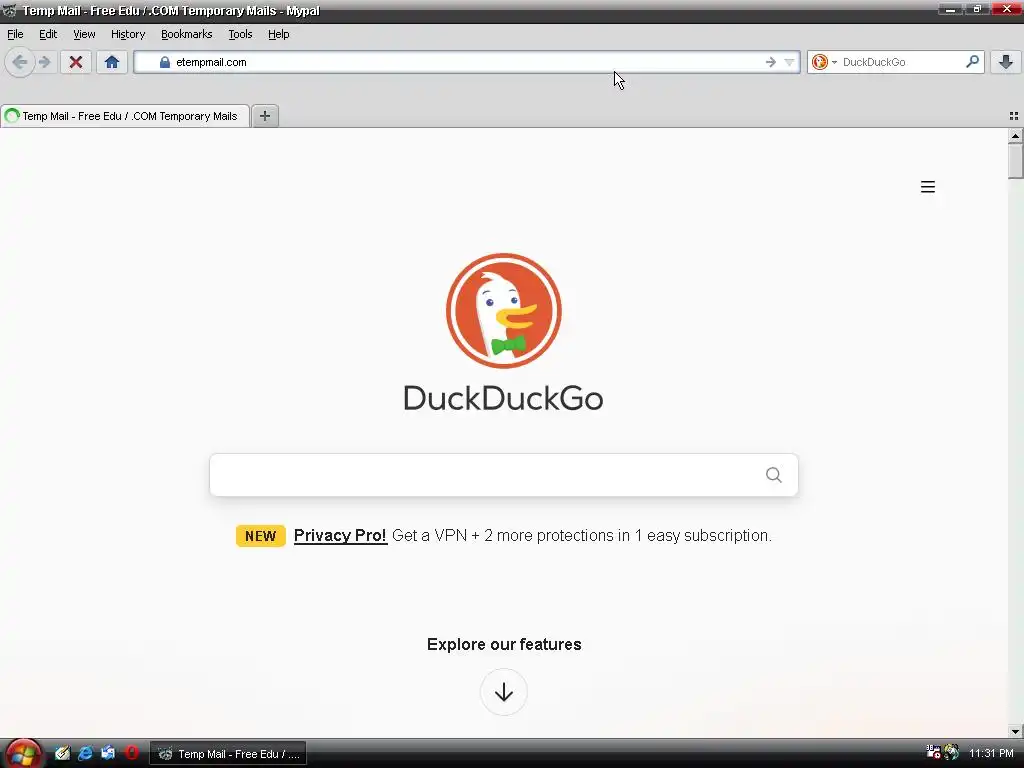Click the DuckDuckGo duck logo

pos(504,311)
